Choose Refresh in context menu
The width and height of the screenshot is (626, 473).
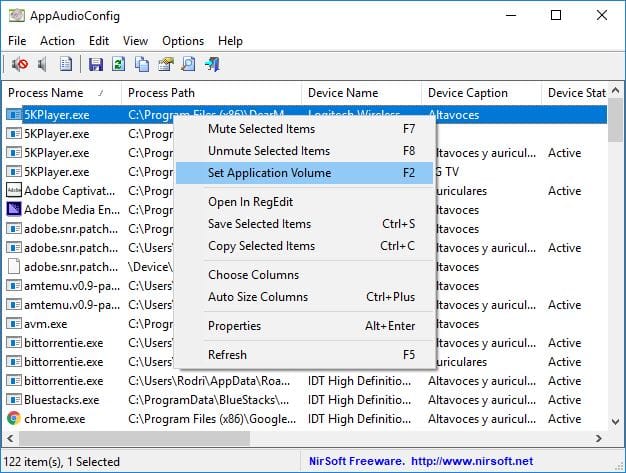click(304, 355)
